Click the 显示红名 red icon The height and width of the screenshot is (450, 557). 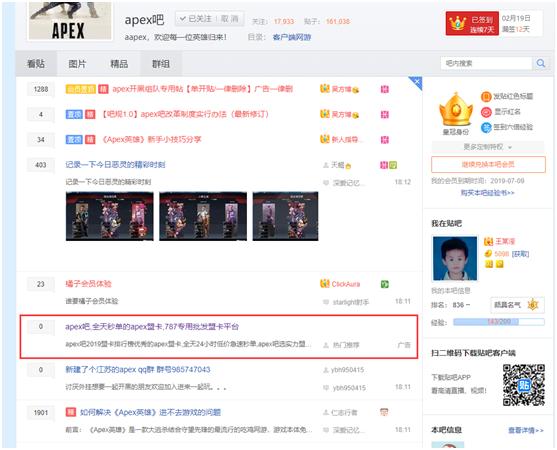[x=486, y=112]
